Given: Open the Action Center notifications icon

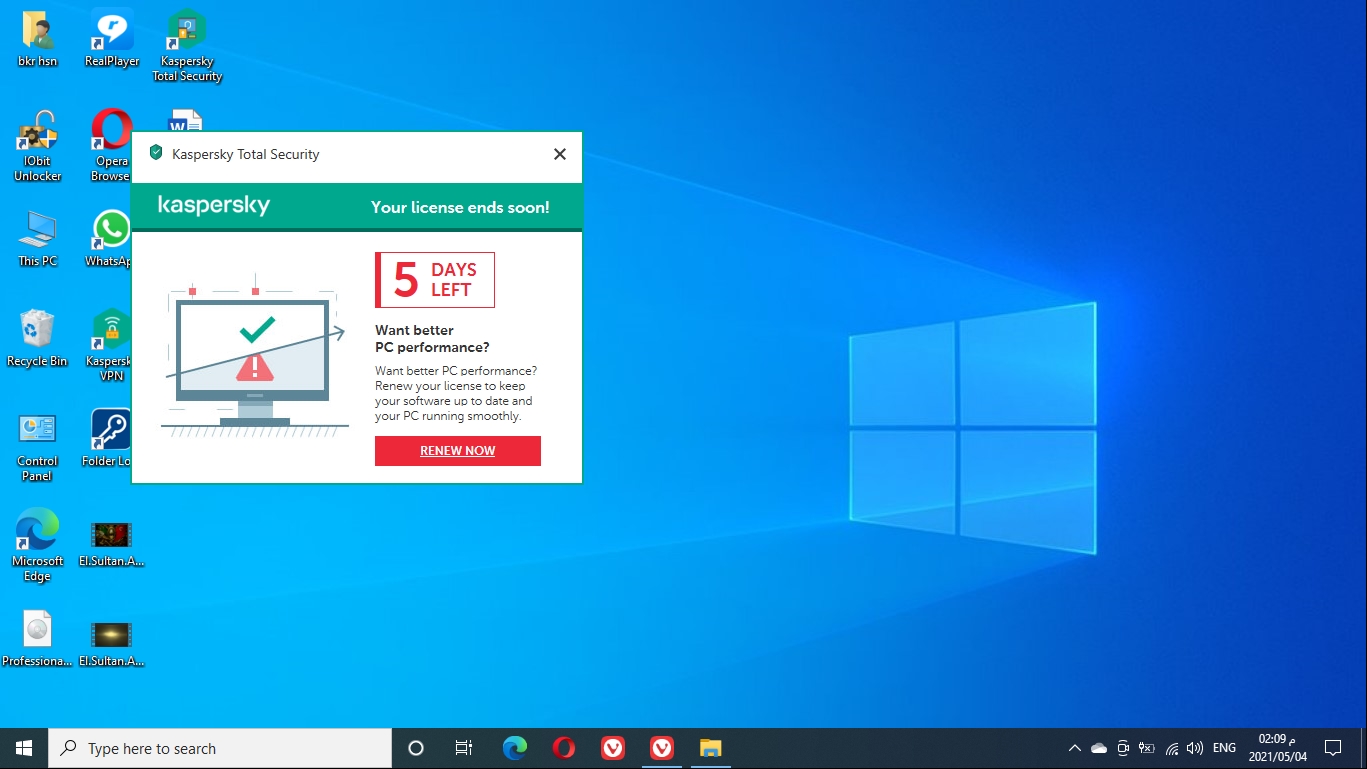Looking at the screenshot, I should 1333,748.
